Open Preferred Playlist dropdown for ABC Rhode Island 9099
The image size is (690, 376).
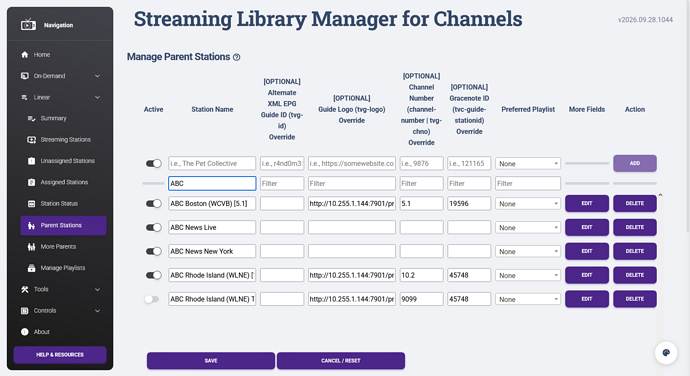[528, 299]
